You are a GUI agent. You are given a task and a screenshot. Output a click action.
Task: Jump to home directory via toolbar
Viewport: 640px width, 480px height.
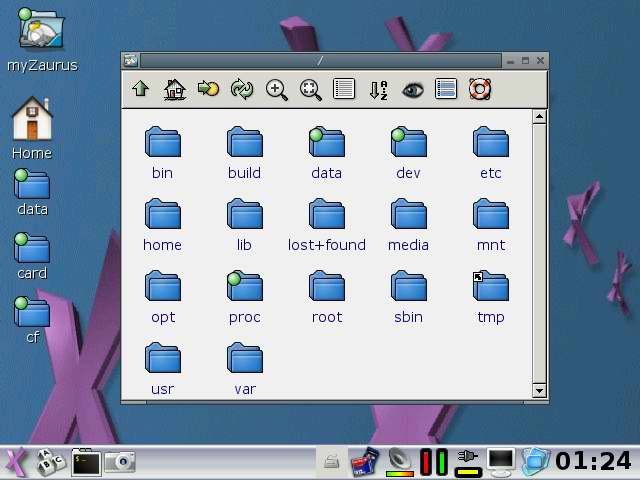pos(174,89)
